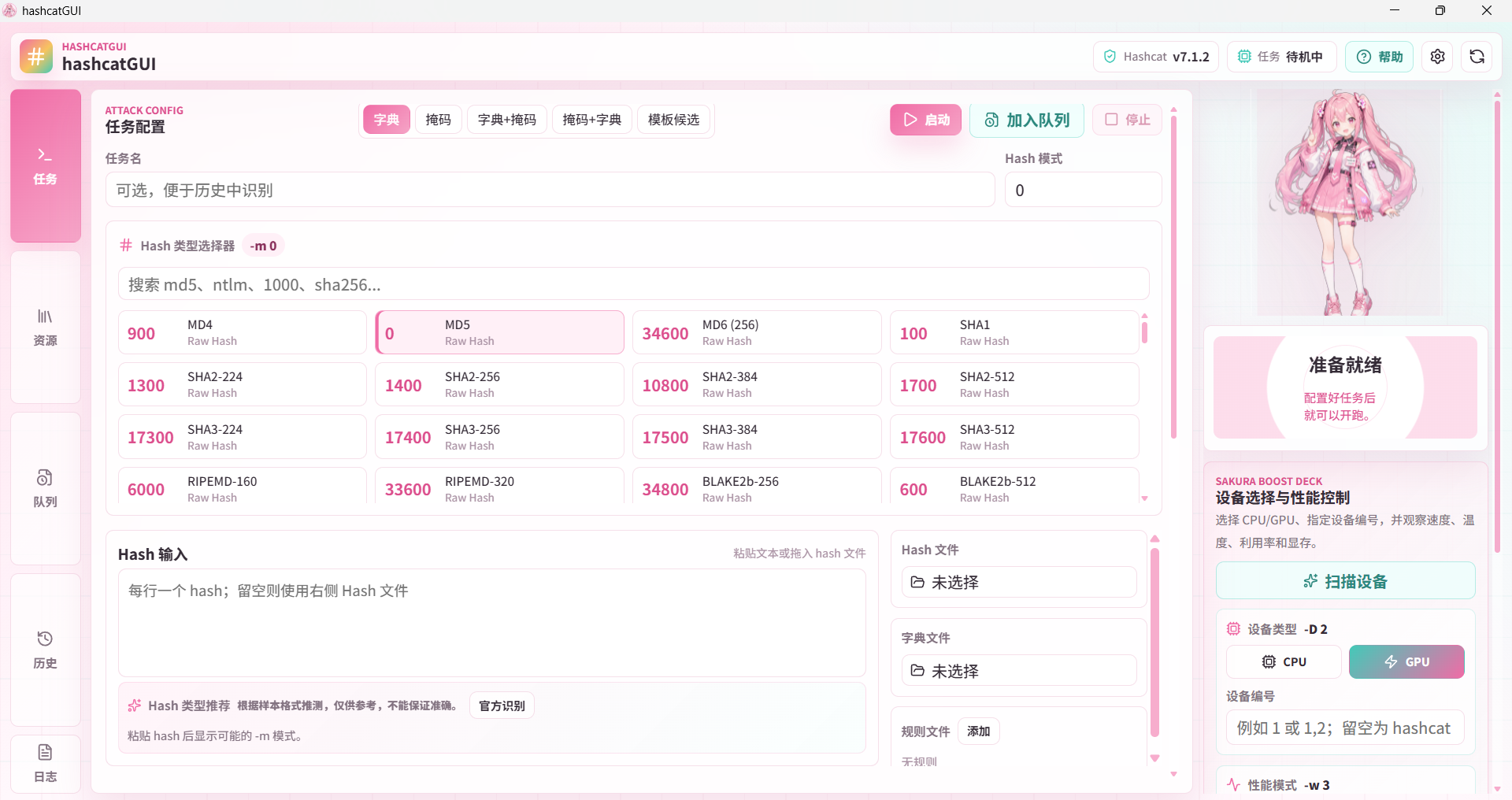Click the refresh icon in header
This screenshot has width=1512, height=800.
pos(1477,57)
